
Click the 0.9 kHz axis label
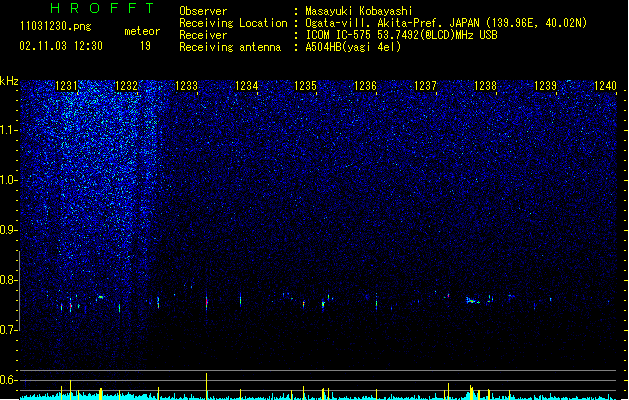(8, 230)
